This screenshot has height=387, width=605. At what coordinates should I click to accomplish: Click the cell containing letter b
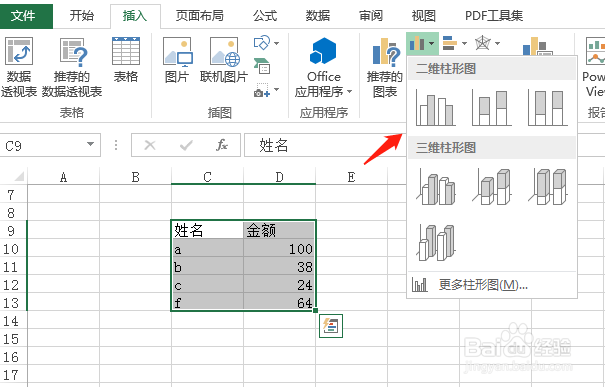coord(208,266)
